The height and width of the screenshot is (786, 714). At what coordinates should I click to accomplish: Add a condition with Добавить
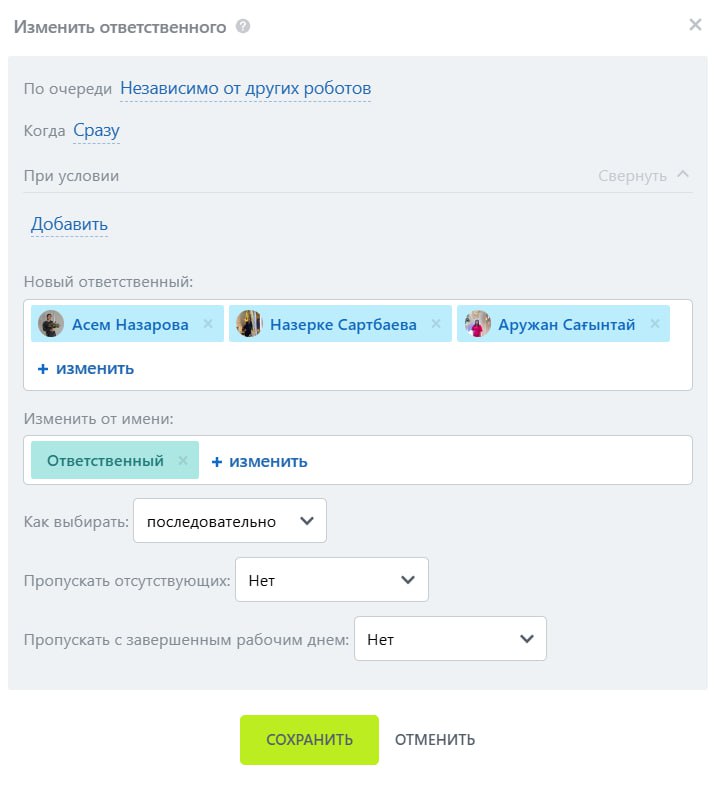pos(69,224)
